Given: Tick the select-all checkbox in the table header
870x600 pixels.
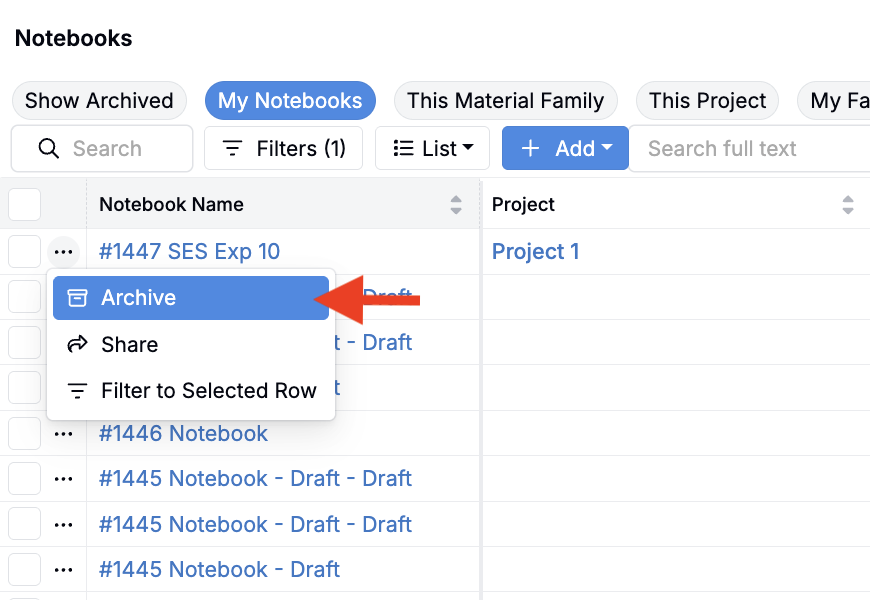Looking at the screenshot, I should 24,205.
